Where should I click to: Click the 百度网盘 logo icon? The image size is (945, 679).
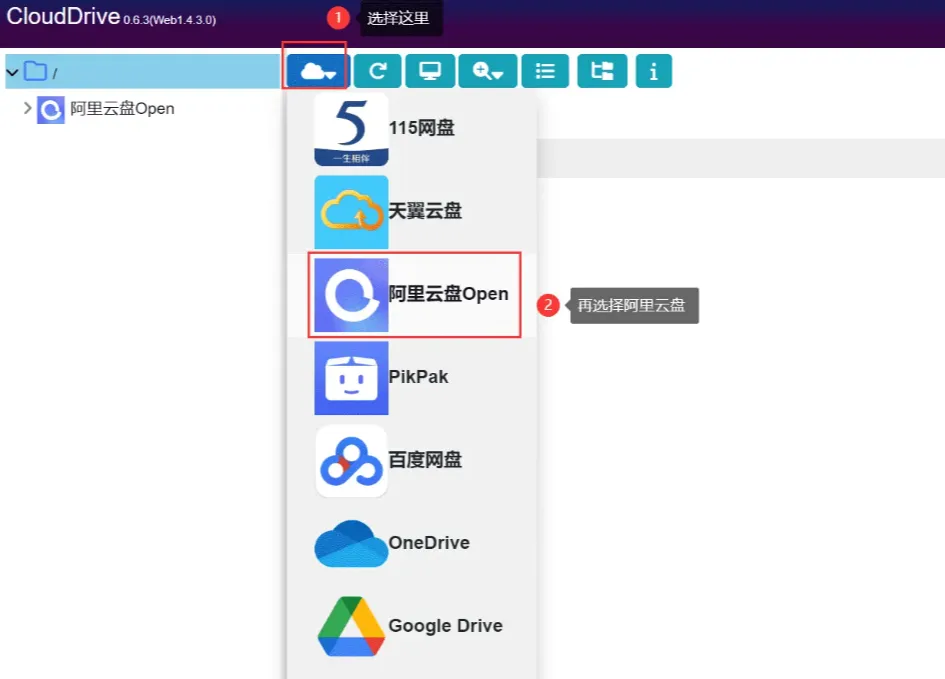351,461
